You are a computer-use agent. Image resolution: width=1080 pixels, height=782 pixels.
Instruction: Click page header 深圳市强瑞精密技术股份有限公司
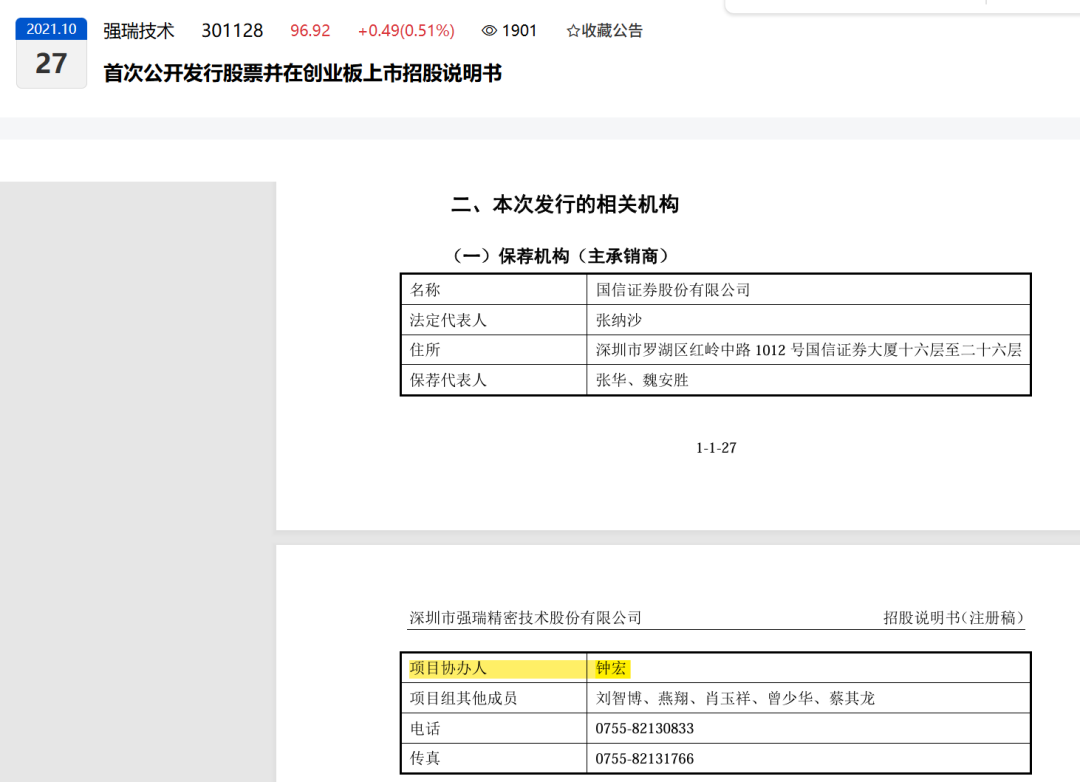pos(526,618)
